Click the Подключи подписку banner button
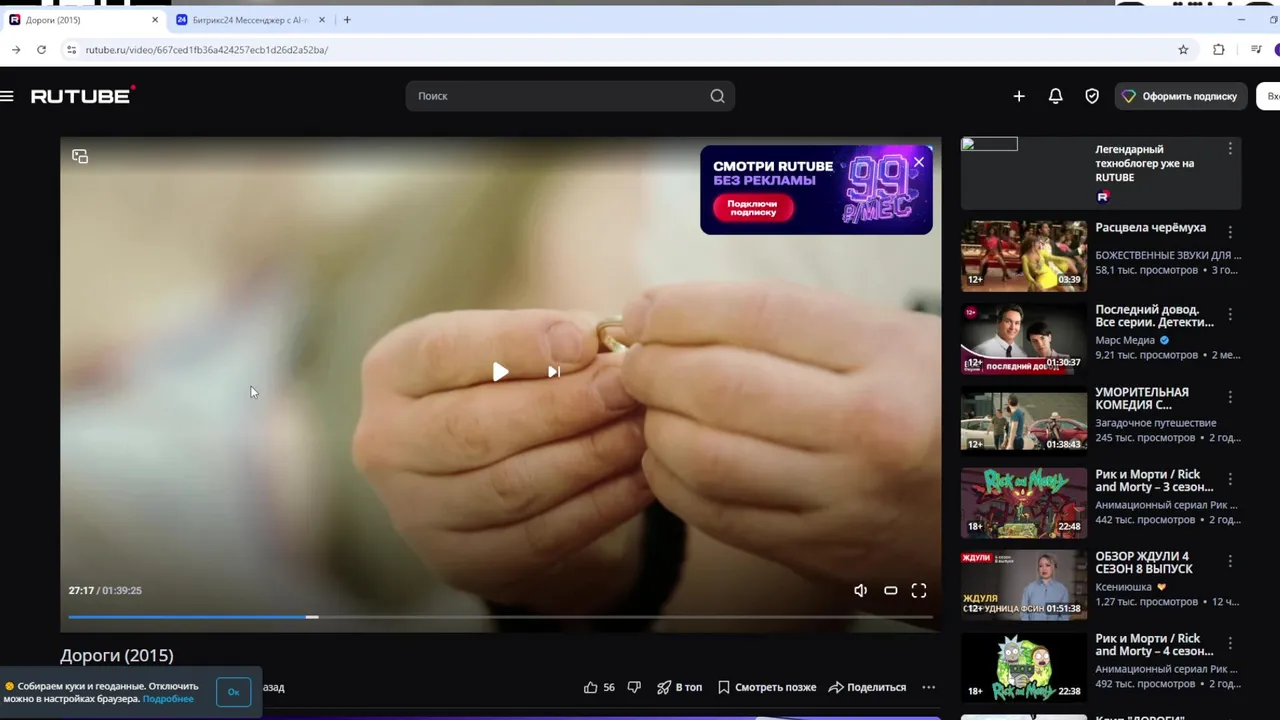Image resolution: width=1280 pixels, height=720 pixels. pos(752,207)
